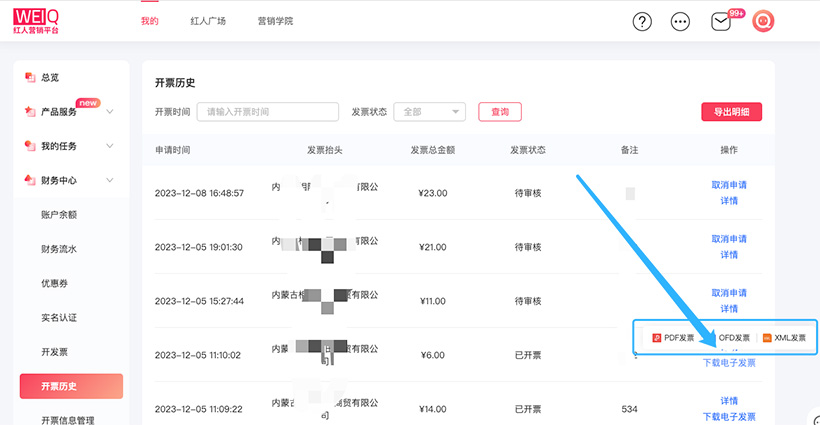Focus the 开票时间 date input field
The height and width of the screenshot is (425, 820).
tap(268, 112)
